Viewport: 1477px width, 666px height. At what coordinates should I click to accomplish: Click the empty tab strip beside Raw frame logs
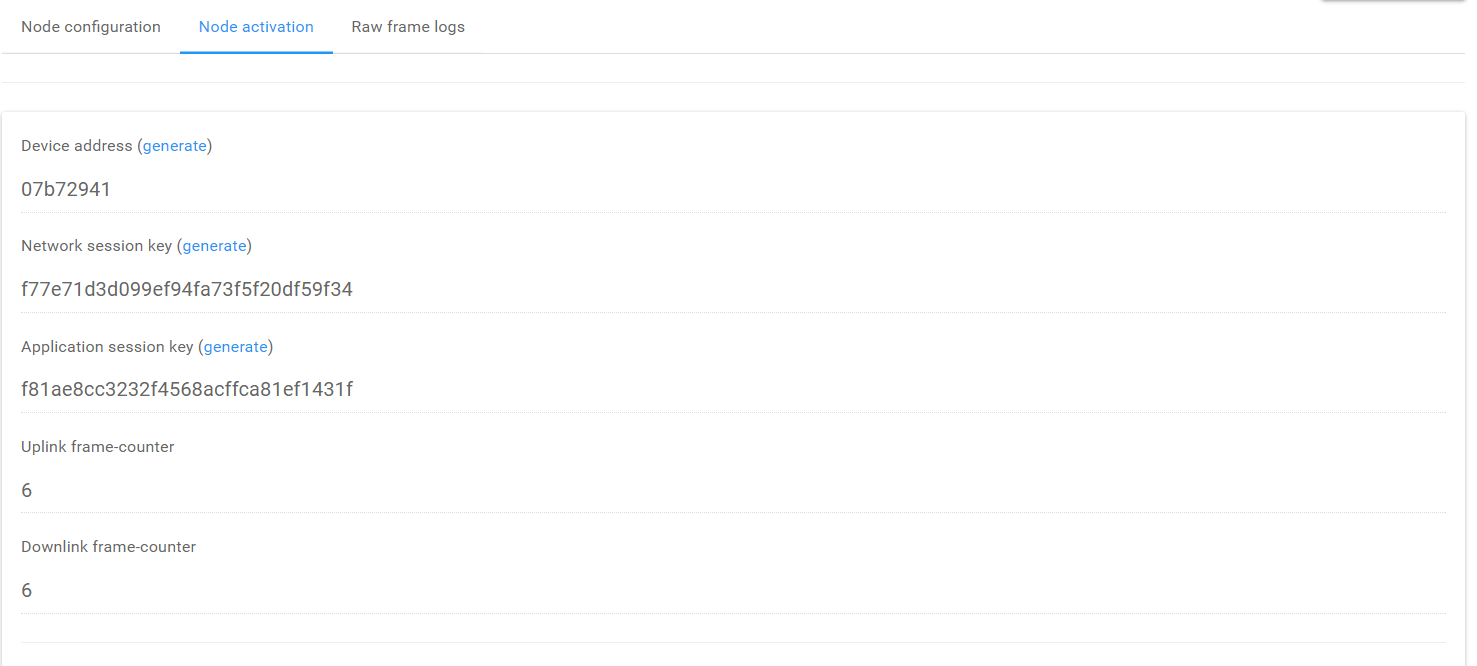coord(974,27)
